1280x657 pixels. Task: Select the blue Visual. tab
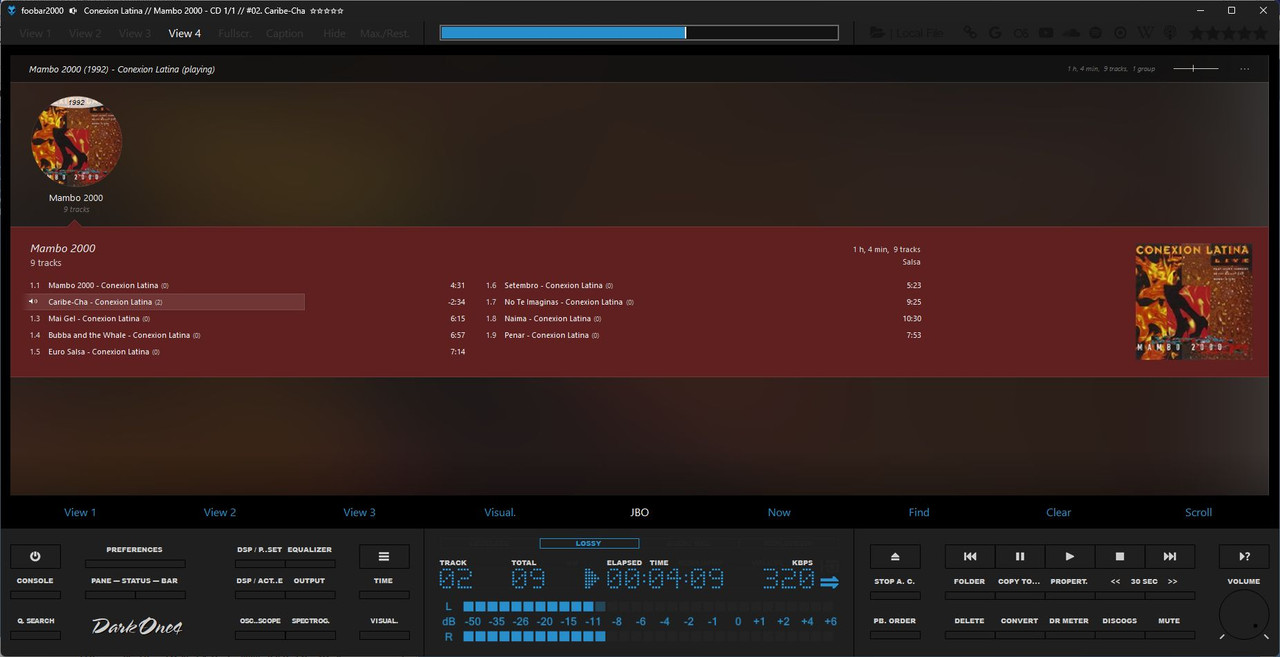tap(500, 512)
